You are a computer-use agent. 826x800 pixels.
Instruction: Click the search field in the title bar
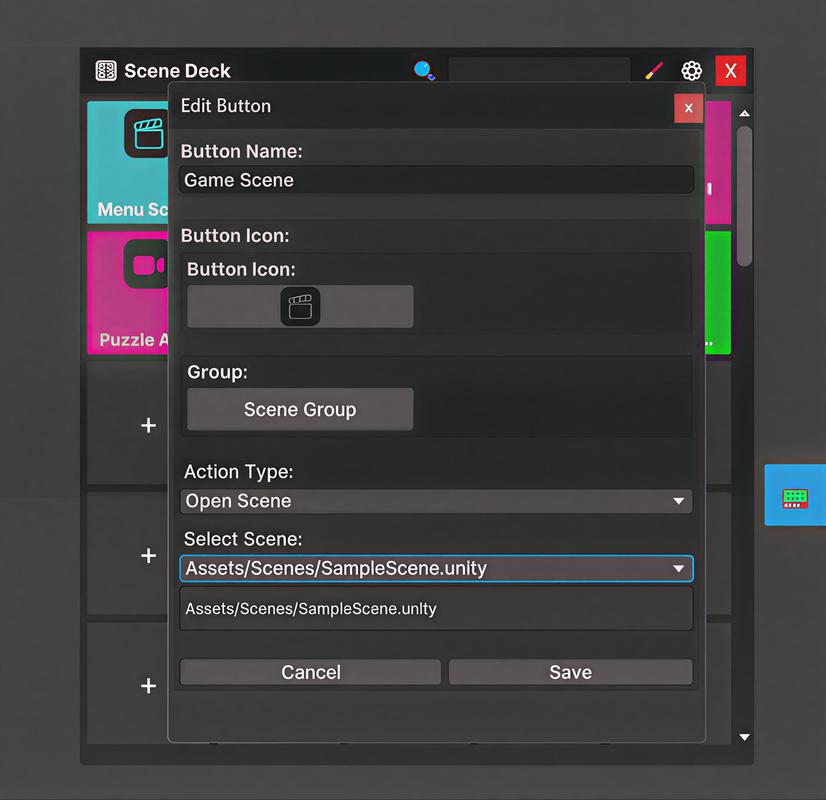pos(540,70)
